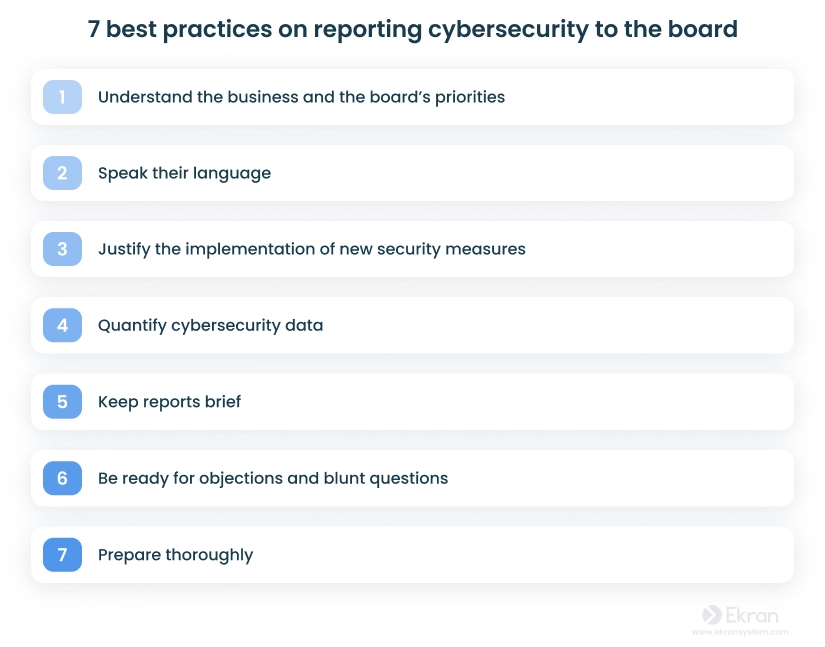825x647 pixels.
Task: Open the www.ekransystem.com link
Action: pos(740,632)
